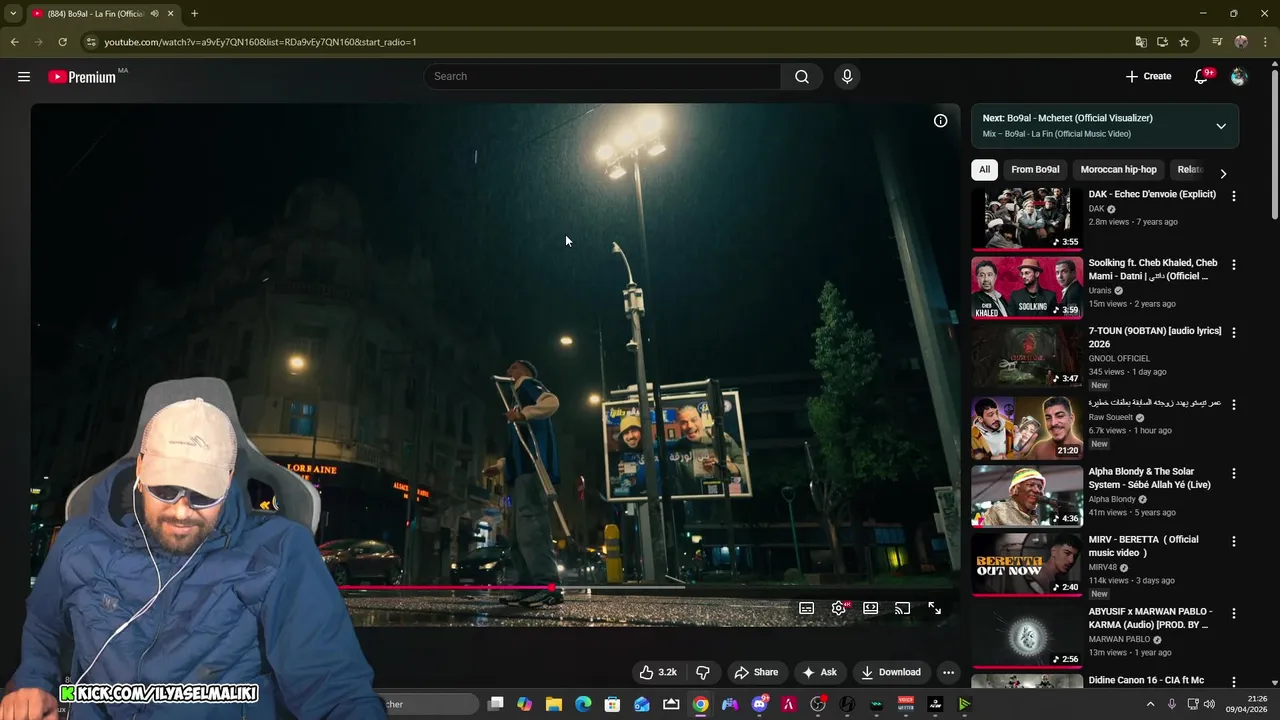Open options for DAK Echec D'envoie video
Viewport: 1280px width, 720px height.
tap(1233, 196)
